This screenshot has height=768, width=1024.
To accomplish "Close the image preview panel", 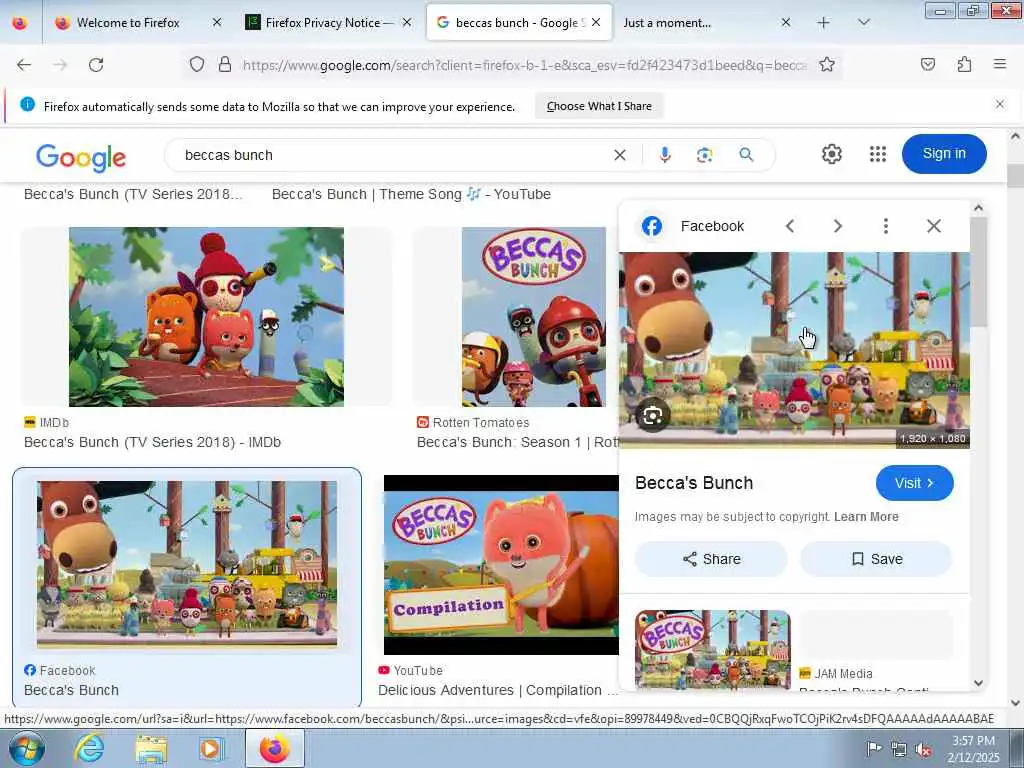I will [934, 226].
